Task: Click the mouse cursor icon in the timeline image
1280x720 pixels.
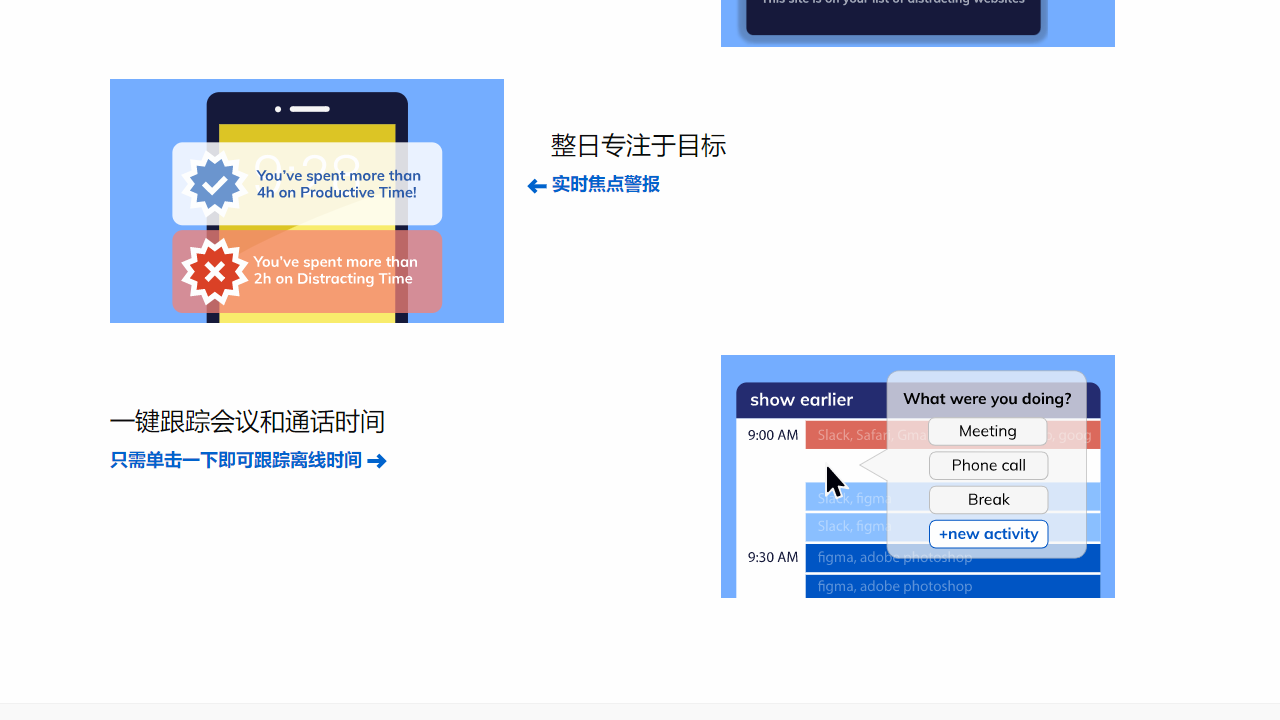Action: [x=833, y=478]
